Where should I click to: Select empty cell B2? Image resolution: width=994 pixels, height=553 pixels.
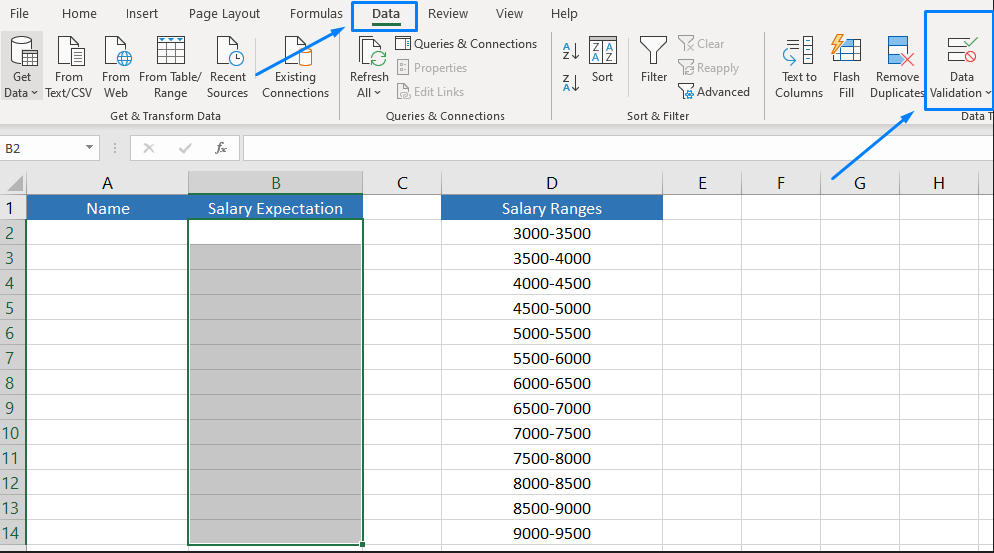[276, 233]
